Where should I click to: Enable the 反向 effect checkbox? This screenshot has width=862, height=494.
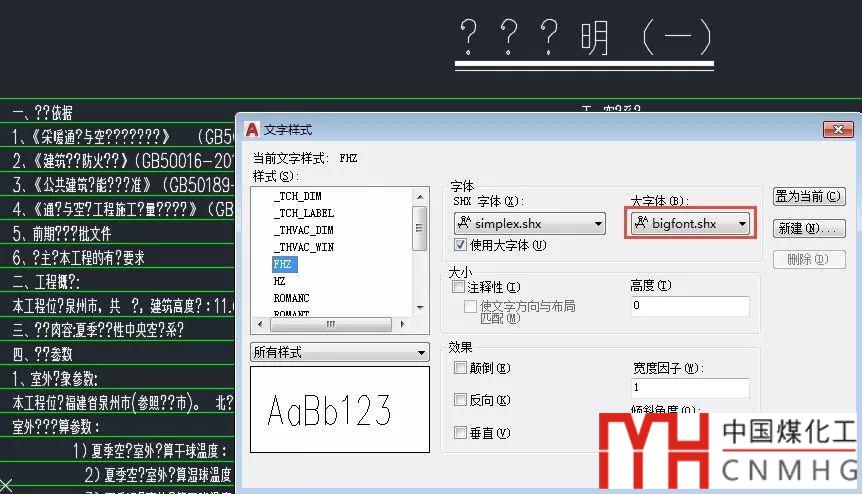460,400
